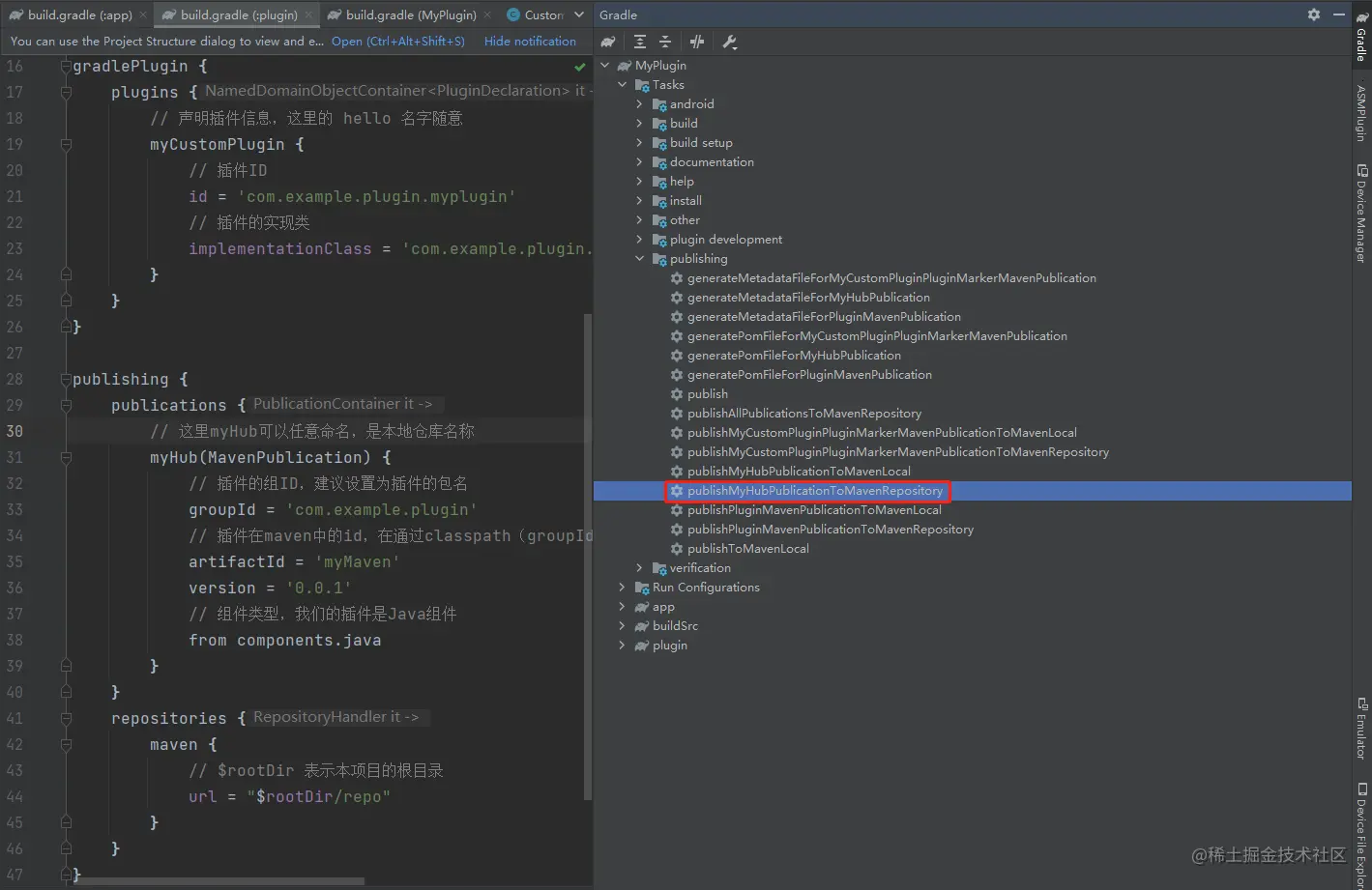Expand the buildSrc module node
The width and height of the screenshot is (1372, 890).
tap(622, 626)
